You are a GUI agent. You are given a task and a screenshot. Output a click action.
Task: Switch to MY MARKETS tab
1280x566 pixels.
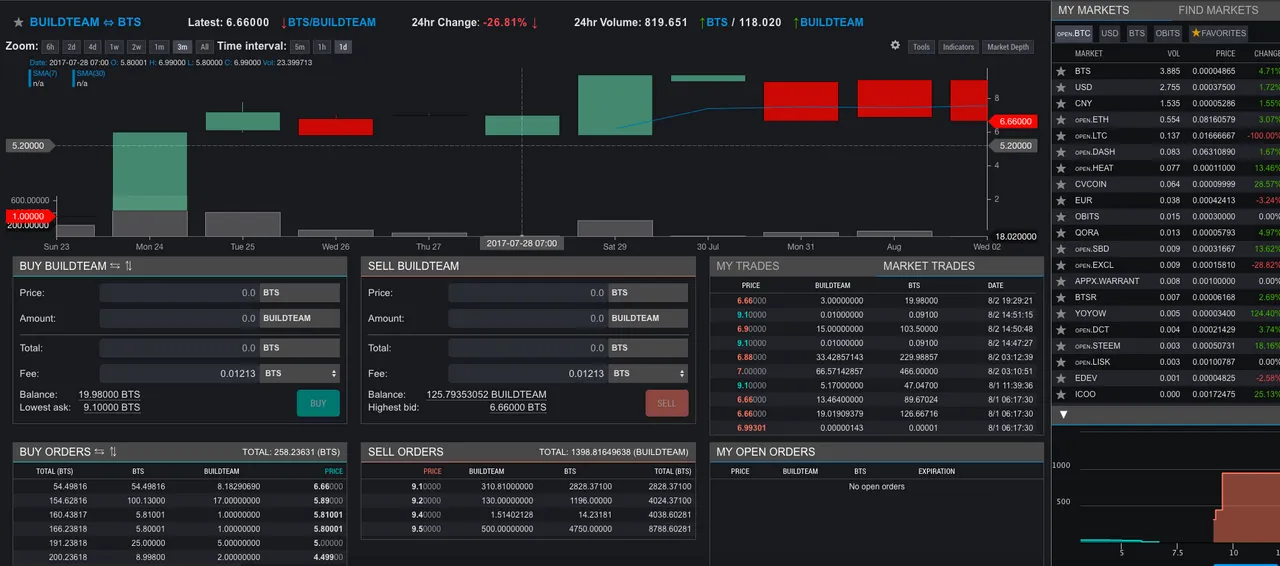[x=1093, y=10]
